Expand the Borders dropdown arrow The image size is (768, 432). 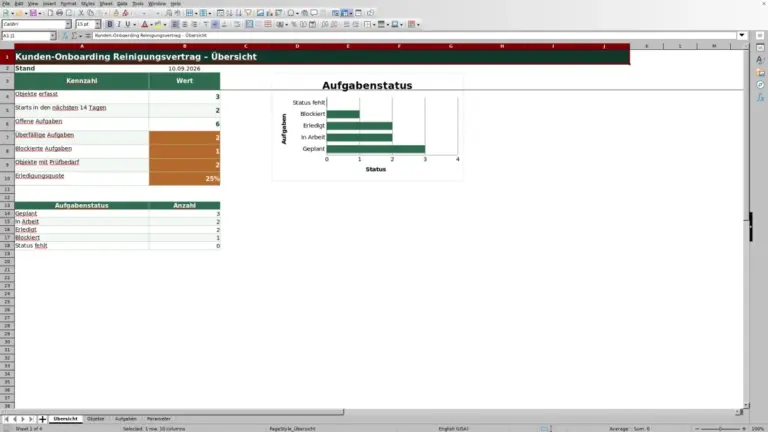click(x=374, y=24)
